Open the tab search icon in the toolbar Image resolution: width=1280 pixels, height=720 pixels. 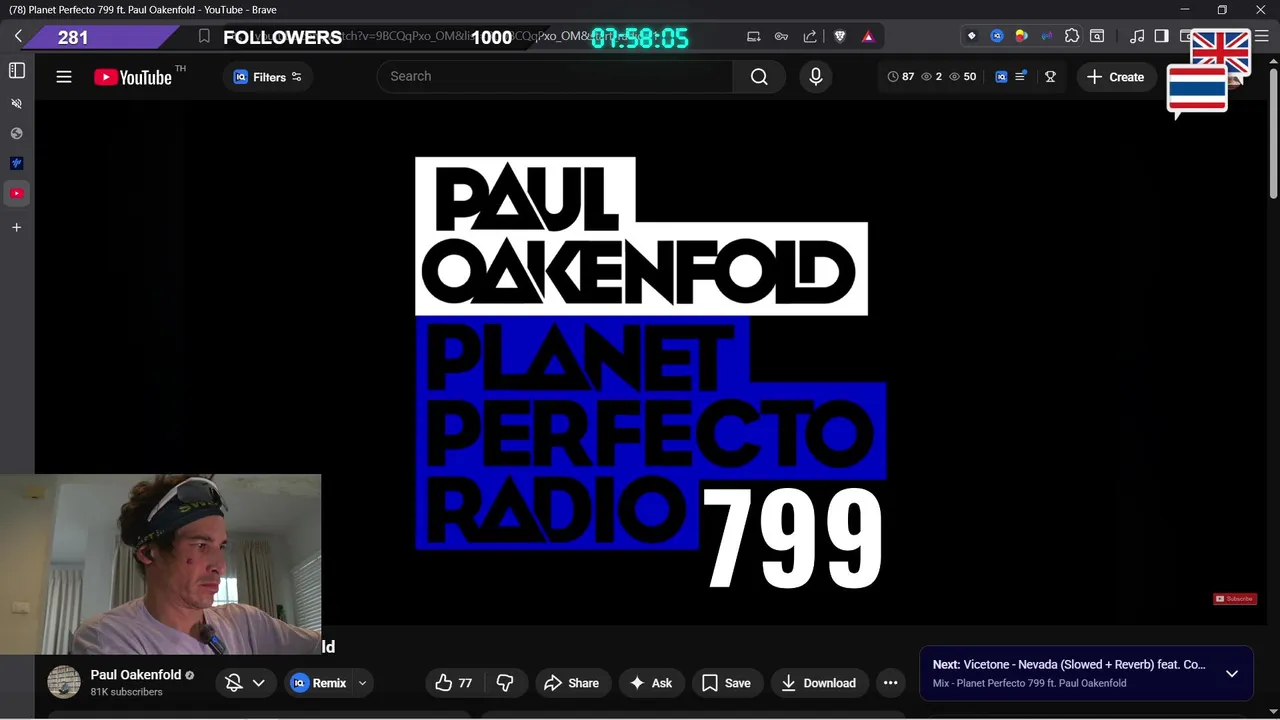(1097, 36)
